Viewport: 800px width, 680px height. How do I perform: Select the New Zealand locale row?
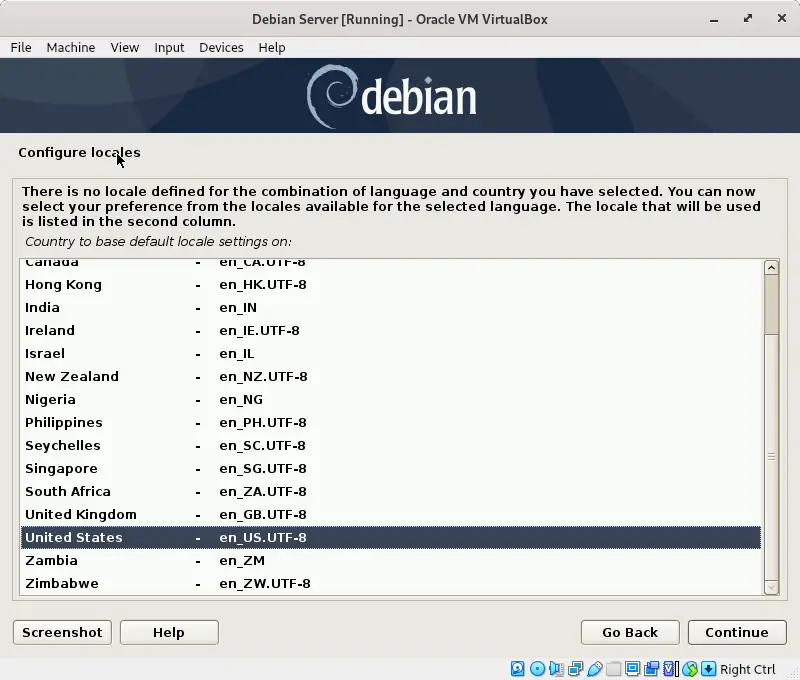pos(391,376)
